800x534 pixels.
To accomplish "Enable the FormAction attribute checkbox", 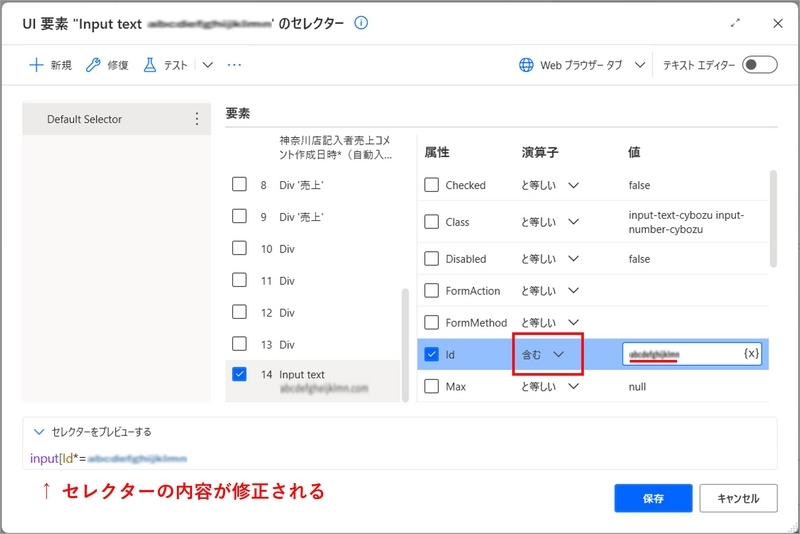I will pos(432,291).
